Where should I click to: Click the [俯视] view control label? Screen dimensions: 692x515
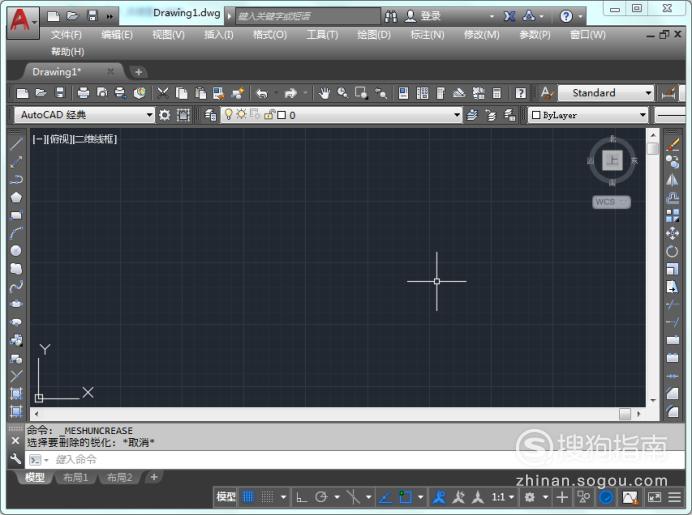pos(58,139)
